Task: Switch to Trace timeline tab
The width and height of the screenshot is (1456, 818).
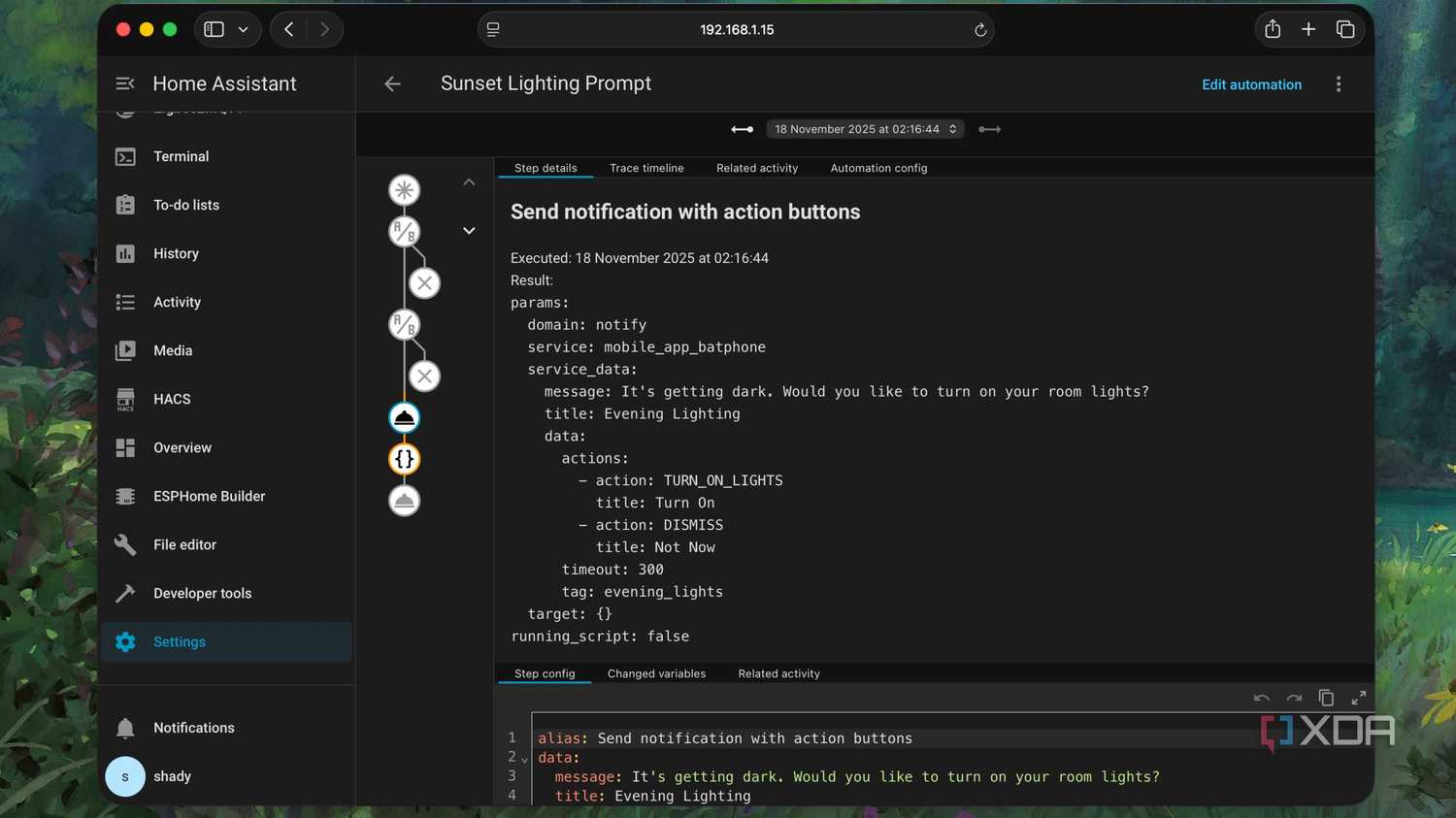Action: [646, 168]
